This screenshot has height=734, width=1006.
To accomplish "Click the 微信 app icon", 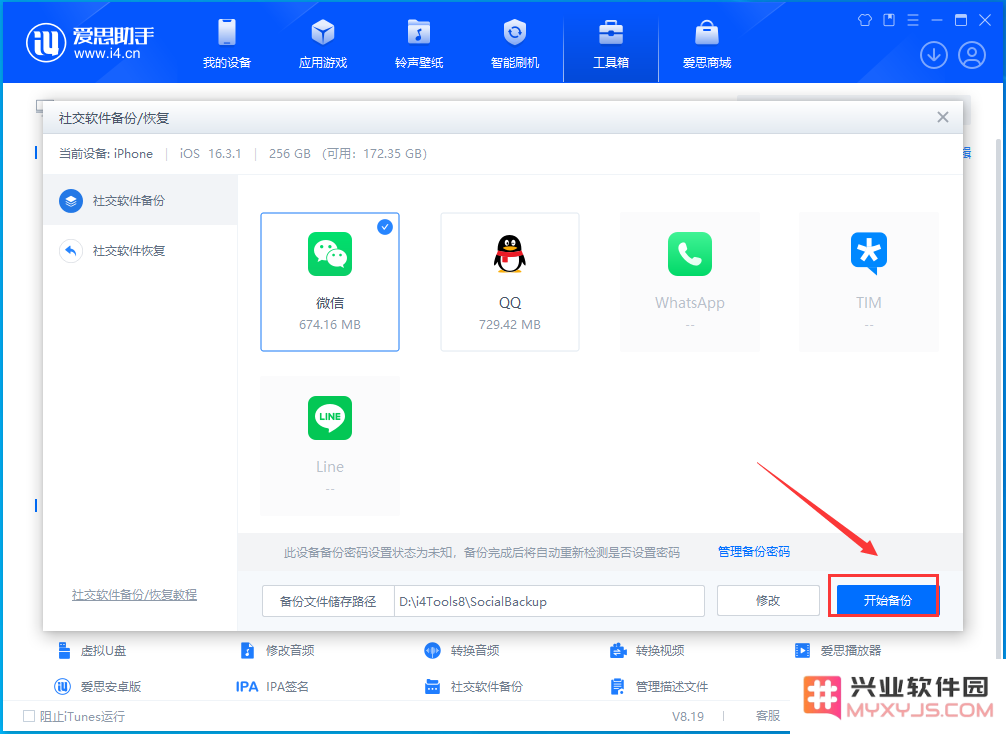I will pyautogui.click(x=330, y=253).
